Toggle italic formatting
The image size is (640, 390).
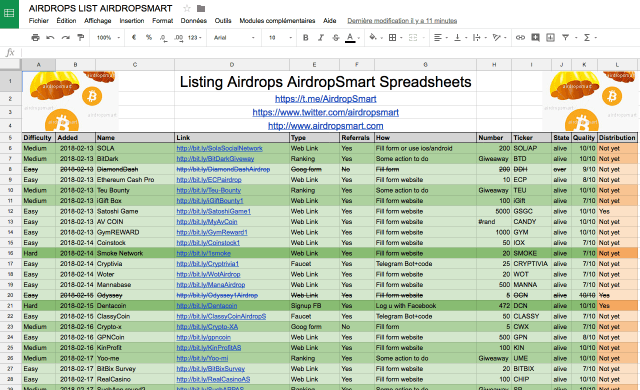tap(320, 38)
